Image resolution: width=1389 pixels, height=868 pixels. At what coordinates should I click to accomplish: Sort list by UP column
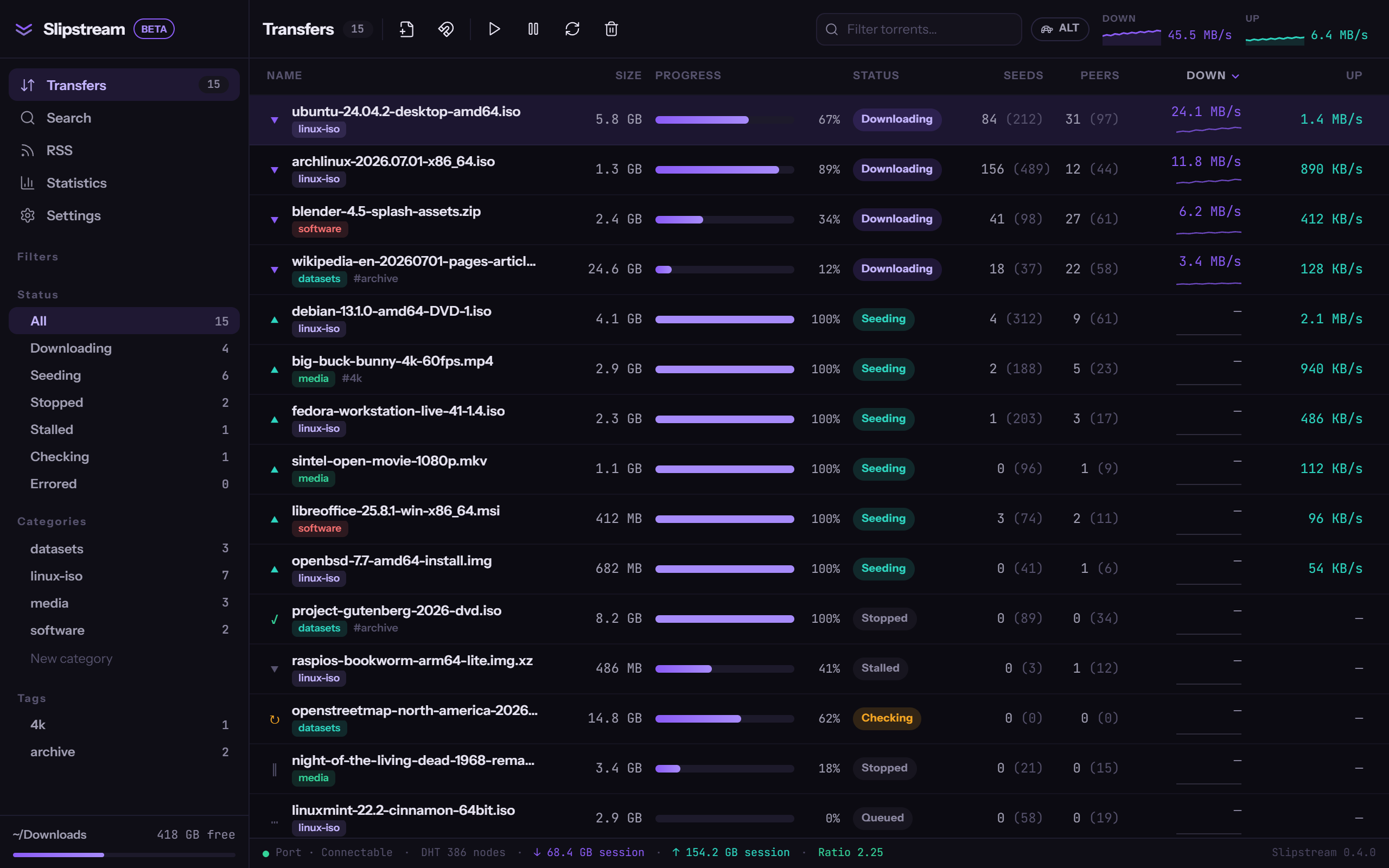[1354, 75]
